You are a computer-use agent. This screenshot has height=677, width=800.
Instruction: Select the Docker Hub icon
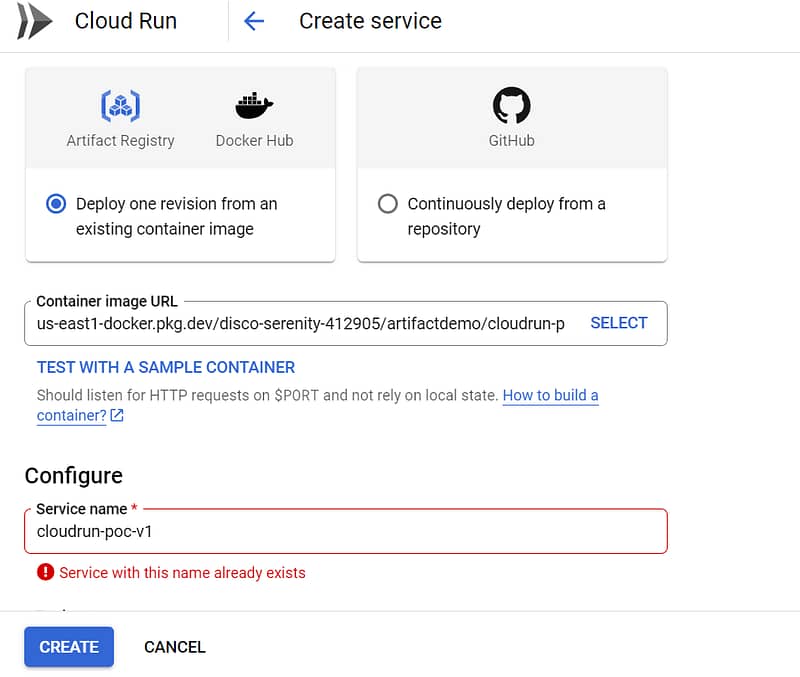coord(253,104)
